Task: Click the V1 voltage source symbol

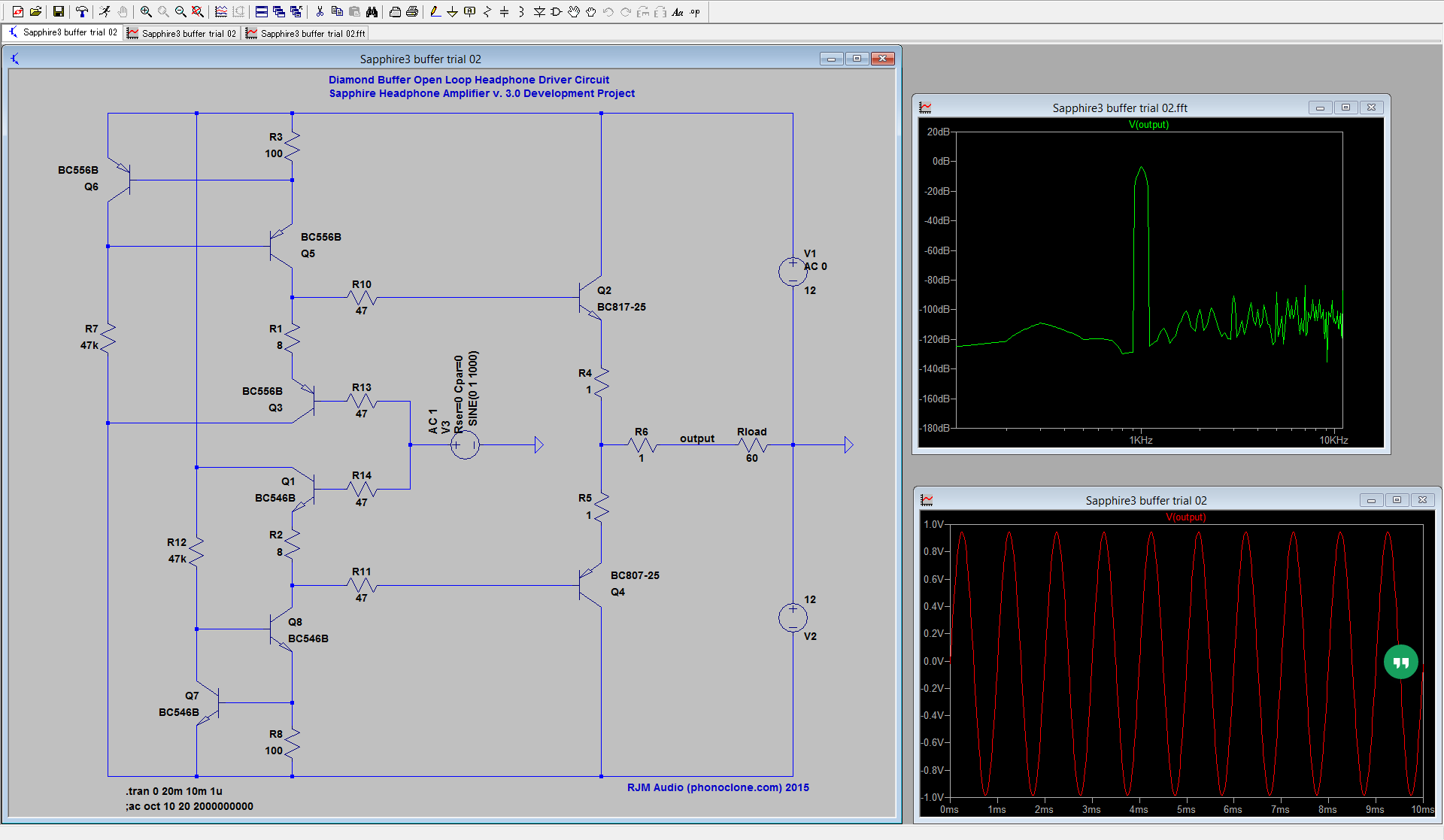Action: (793, 271)
